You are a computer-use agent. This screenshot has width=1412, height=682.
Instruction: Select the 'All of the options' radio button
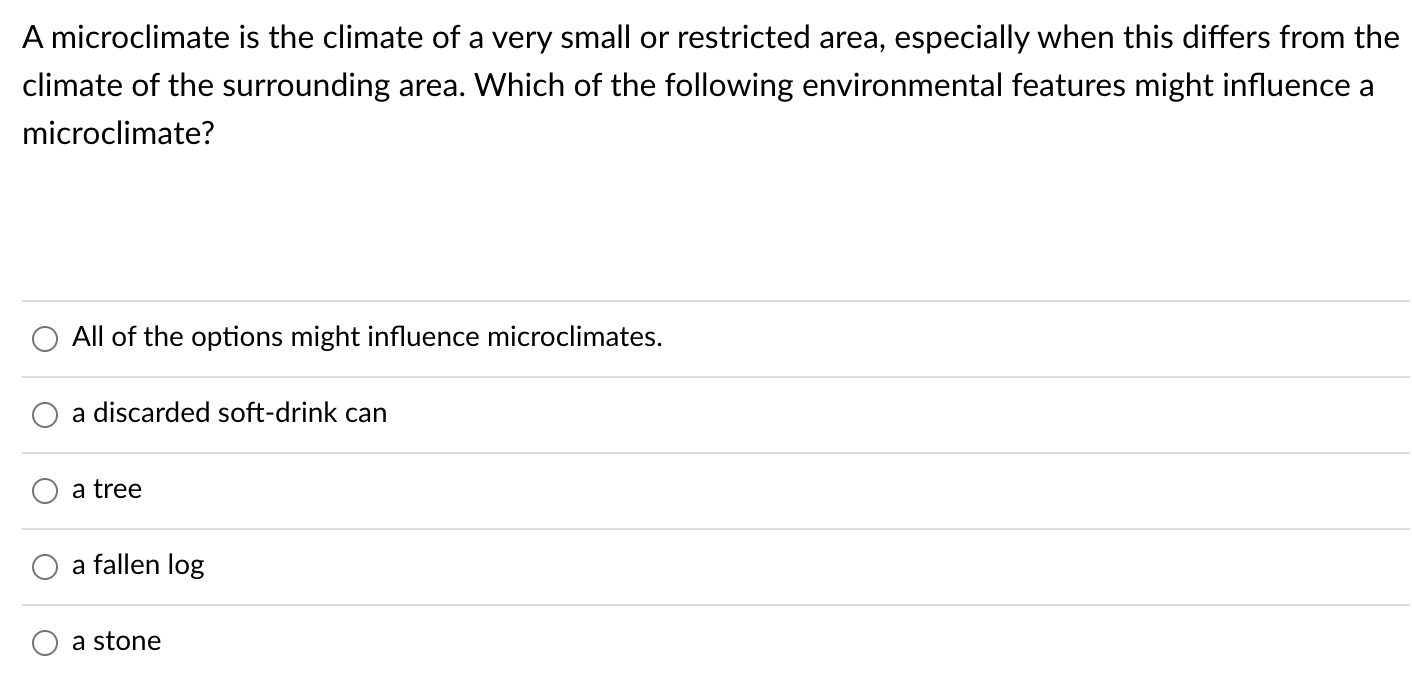coord(45,340)
